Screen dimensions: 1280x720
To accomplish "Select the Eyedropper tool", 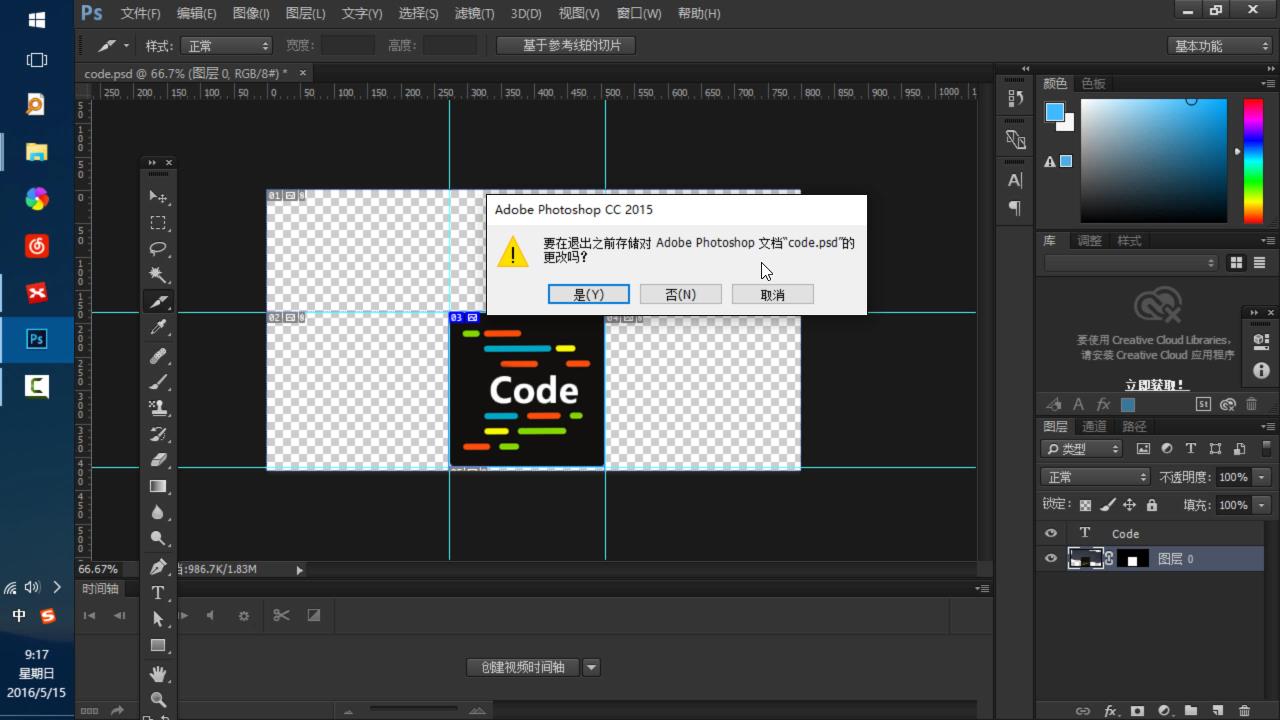I will [158, 328].
